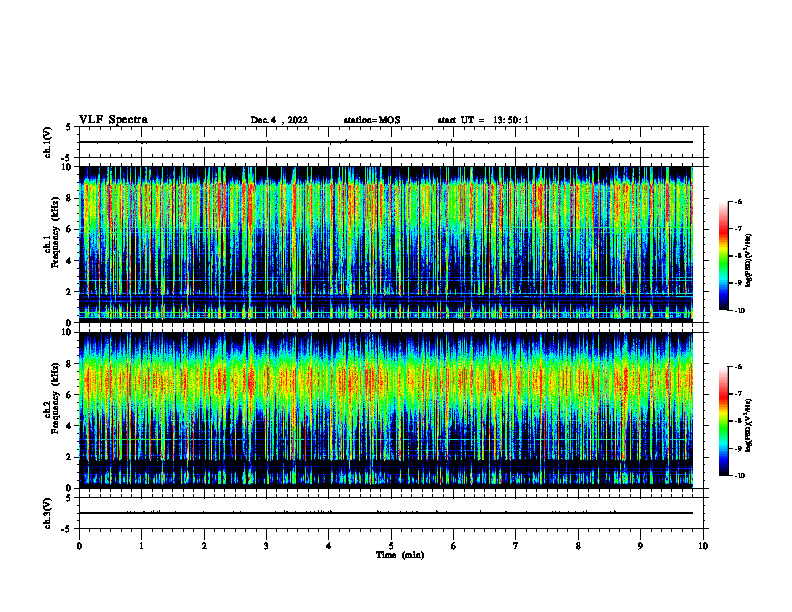The height and width of the screenshot is (612, 792).
Task: Click the 'start UT = 13:50: 1' text
Action: pos(483,120)
